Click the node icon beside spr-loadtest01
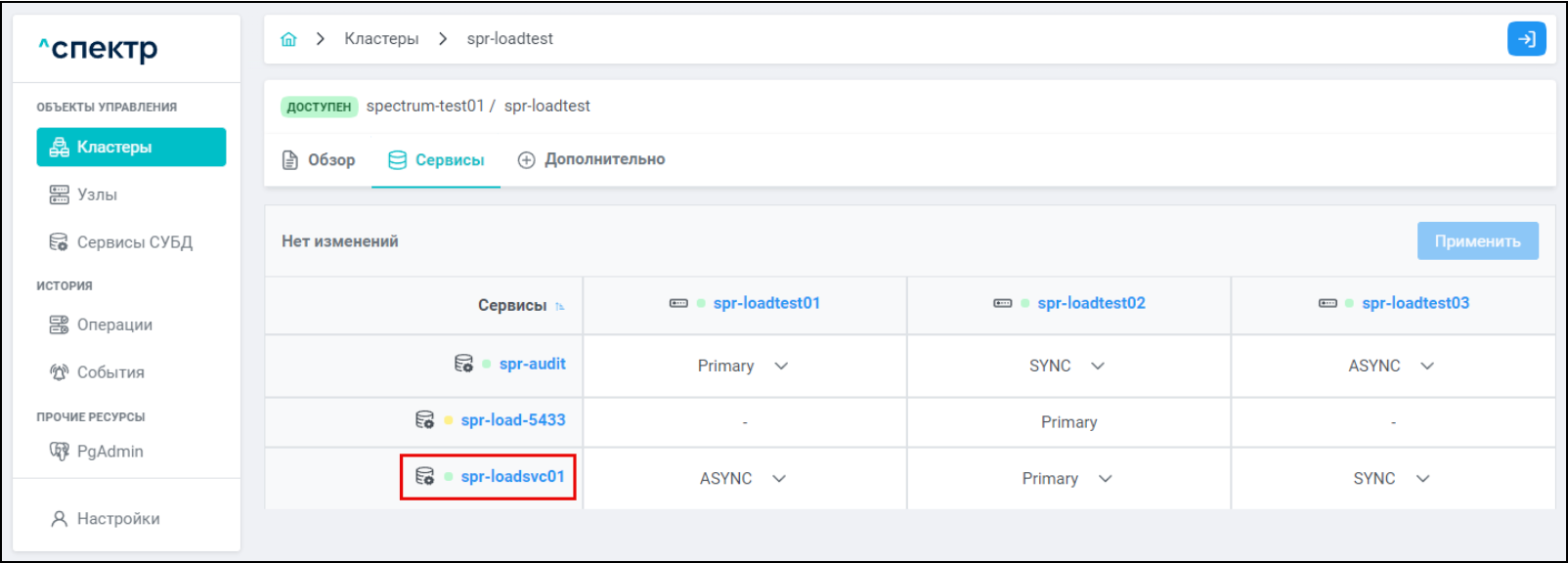Viewport: 1568px width, 563px height. point(678,303)
